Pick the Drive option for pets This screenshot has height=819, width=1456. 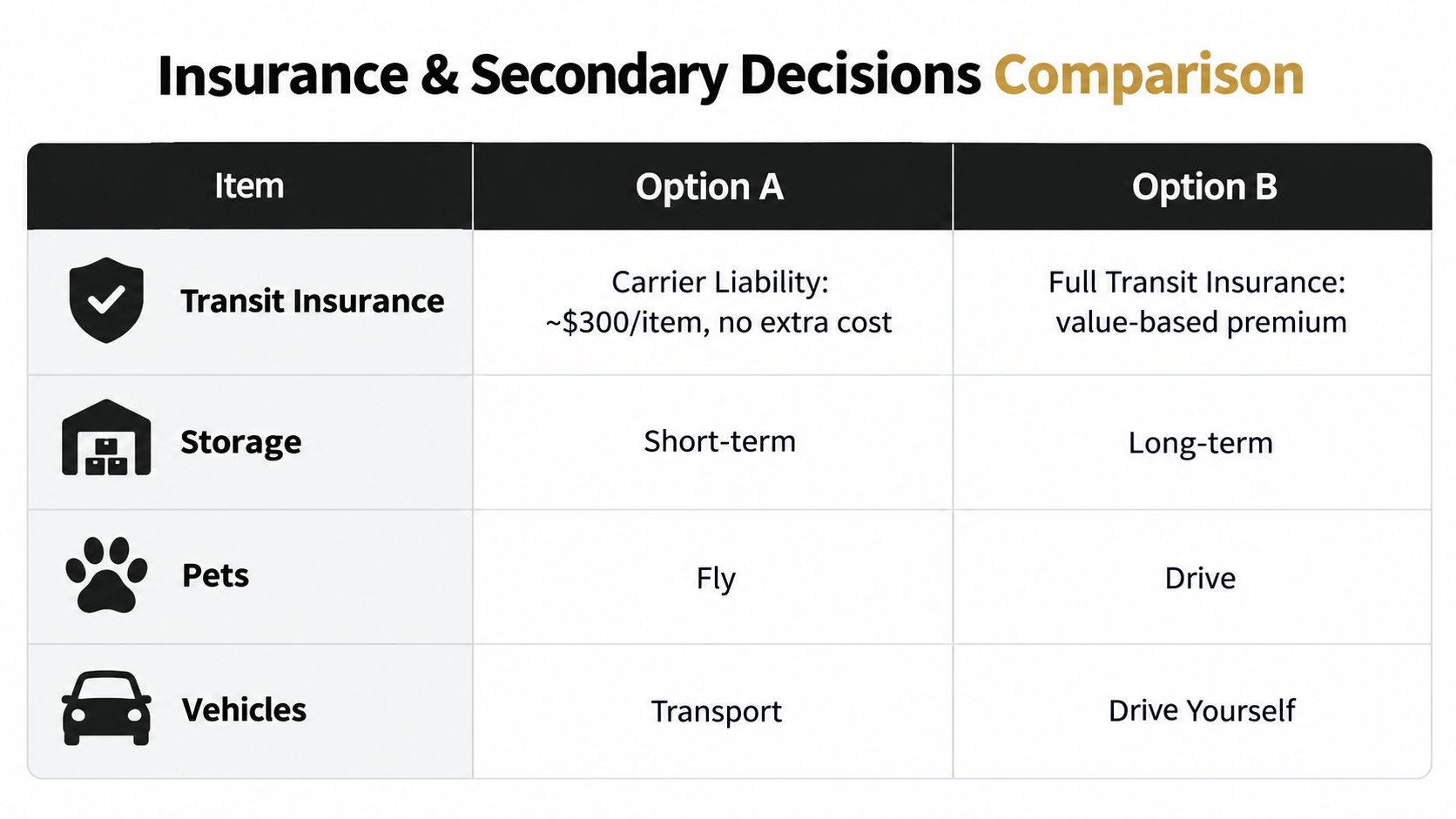(x=1193, y=577)
